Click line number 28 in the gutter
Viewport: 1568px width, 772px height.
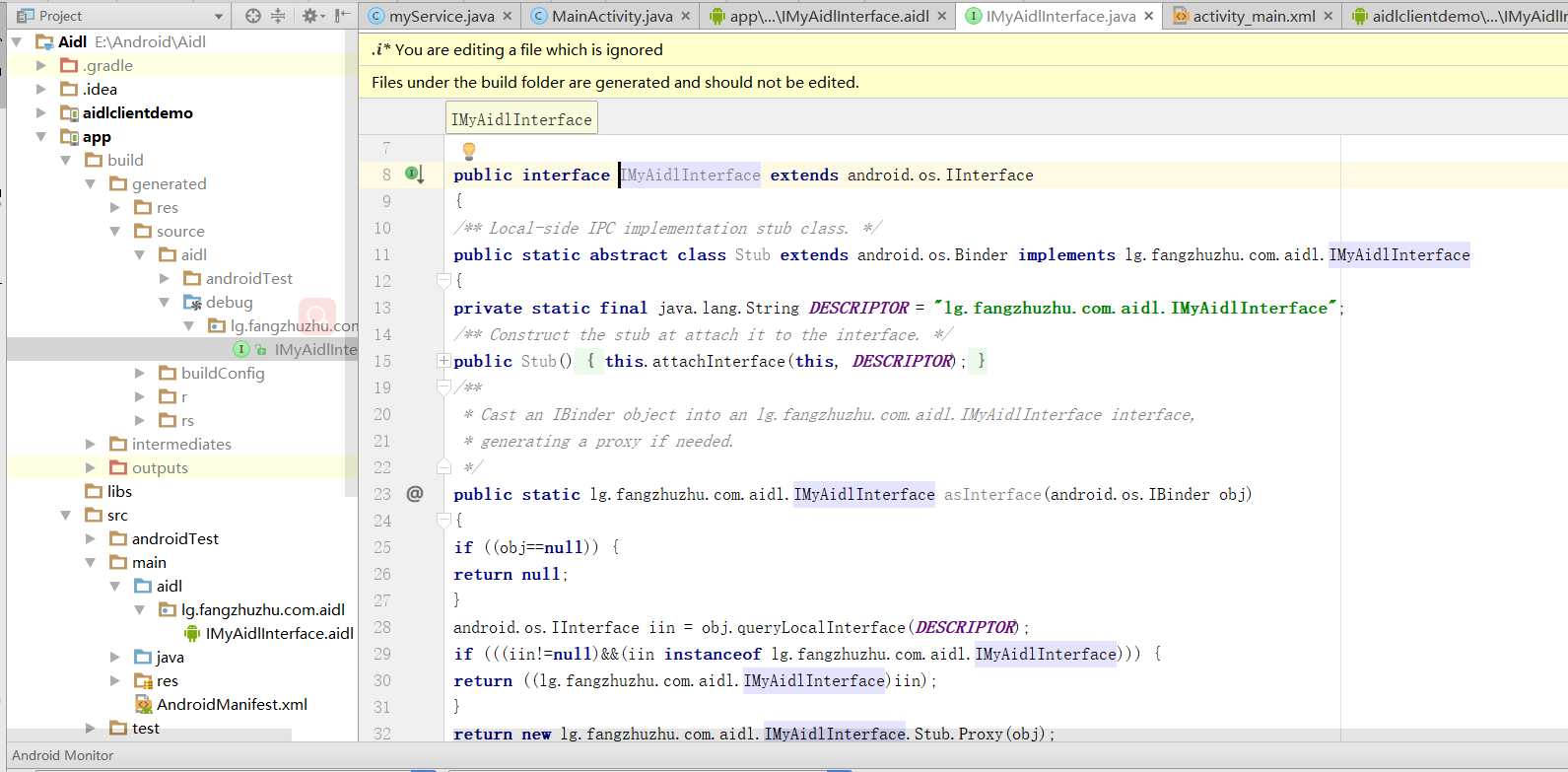point(382,627)
